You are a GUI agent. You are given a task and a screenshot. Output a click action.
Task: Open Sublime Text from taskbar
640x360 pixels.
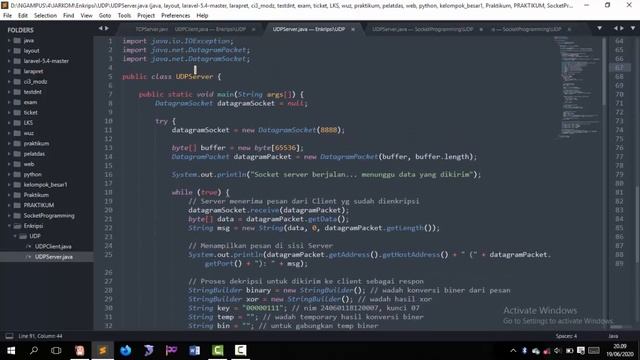tap(102, 351)
